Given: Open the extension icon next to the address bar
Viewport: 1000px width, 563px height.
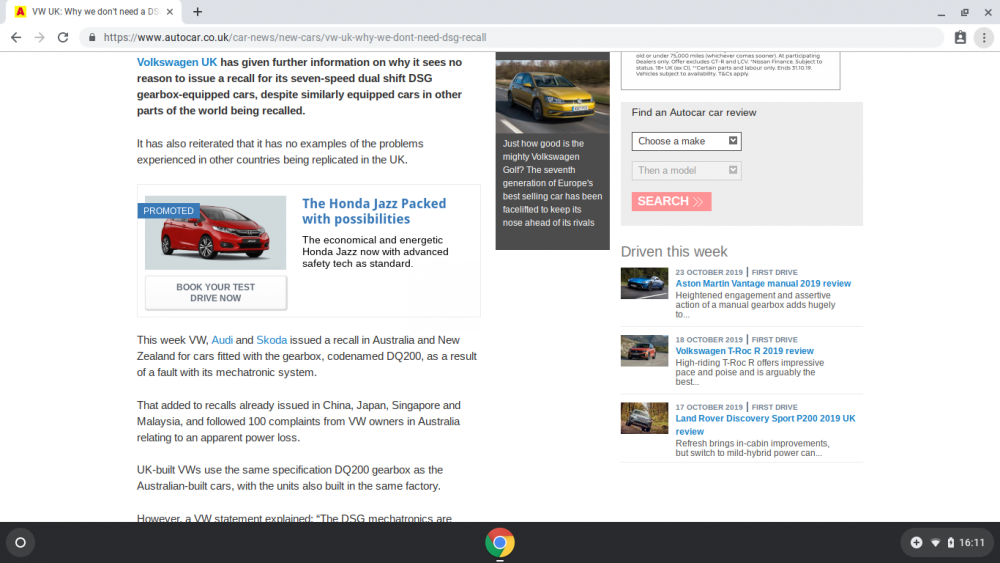Looking at the screenshot, I should (x=960, y=38).
